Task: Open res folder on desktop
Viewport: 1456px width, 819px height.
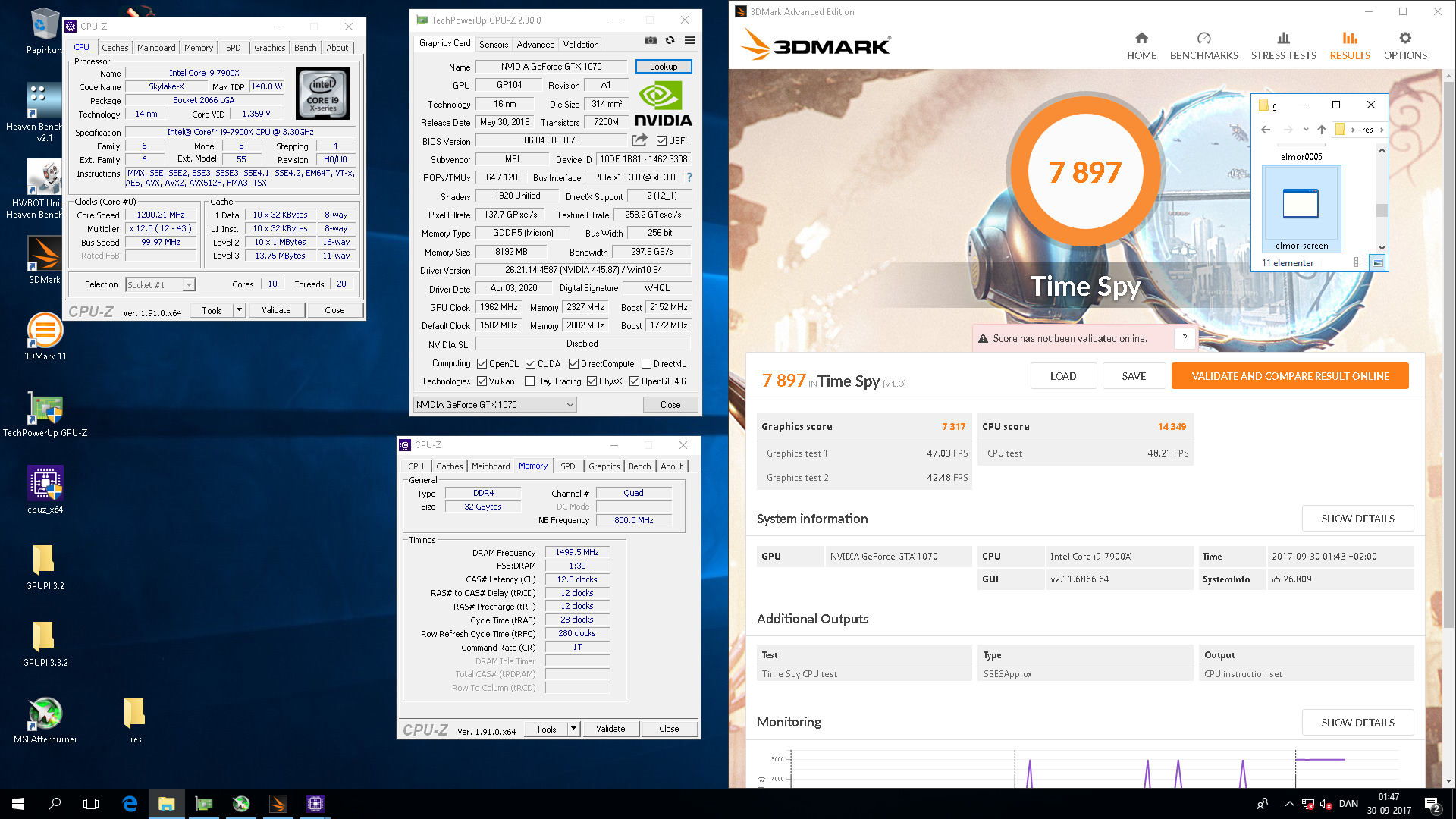Action: [135, 720]
